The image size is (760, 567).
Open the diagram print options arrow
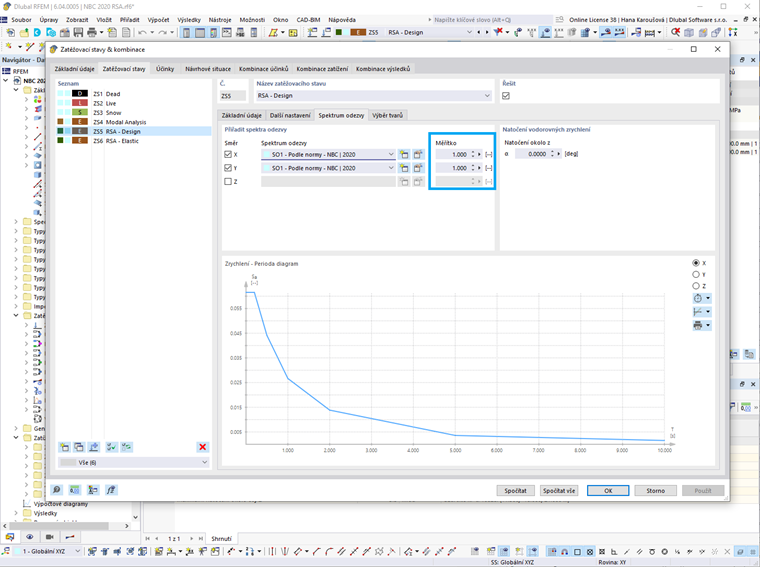(708, 326)
